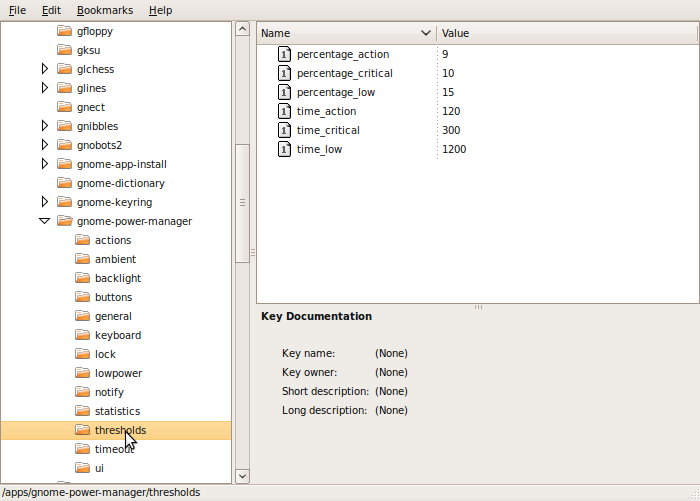Click the buttons folder icon
Image resolution: width=700 pixels, height=501 pixels.
point(83,297)
